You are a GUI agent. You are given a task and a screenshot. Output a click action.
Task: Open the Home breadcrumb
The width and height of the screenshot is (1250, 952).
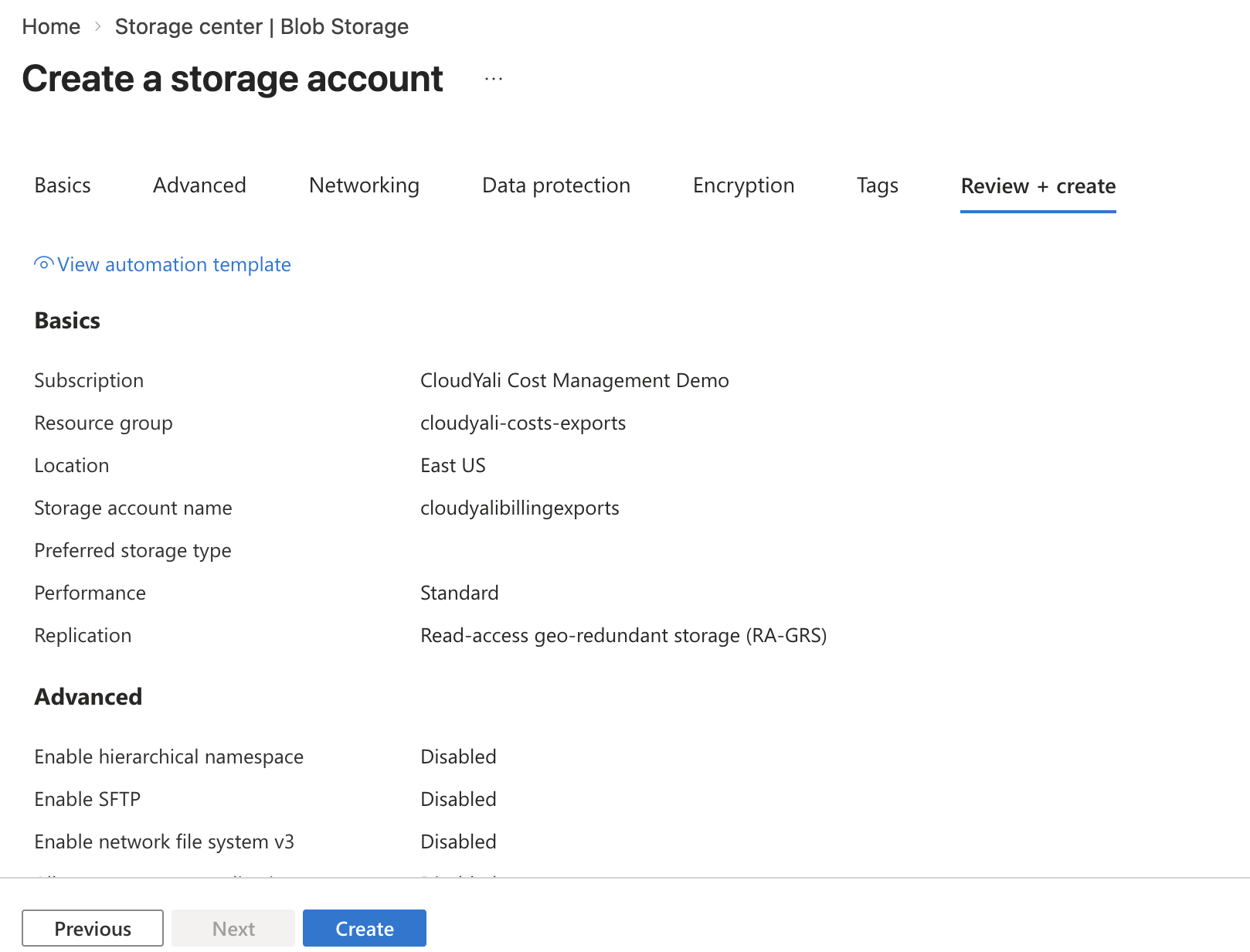(51, 25)
